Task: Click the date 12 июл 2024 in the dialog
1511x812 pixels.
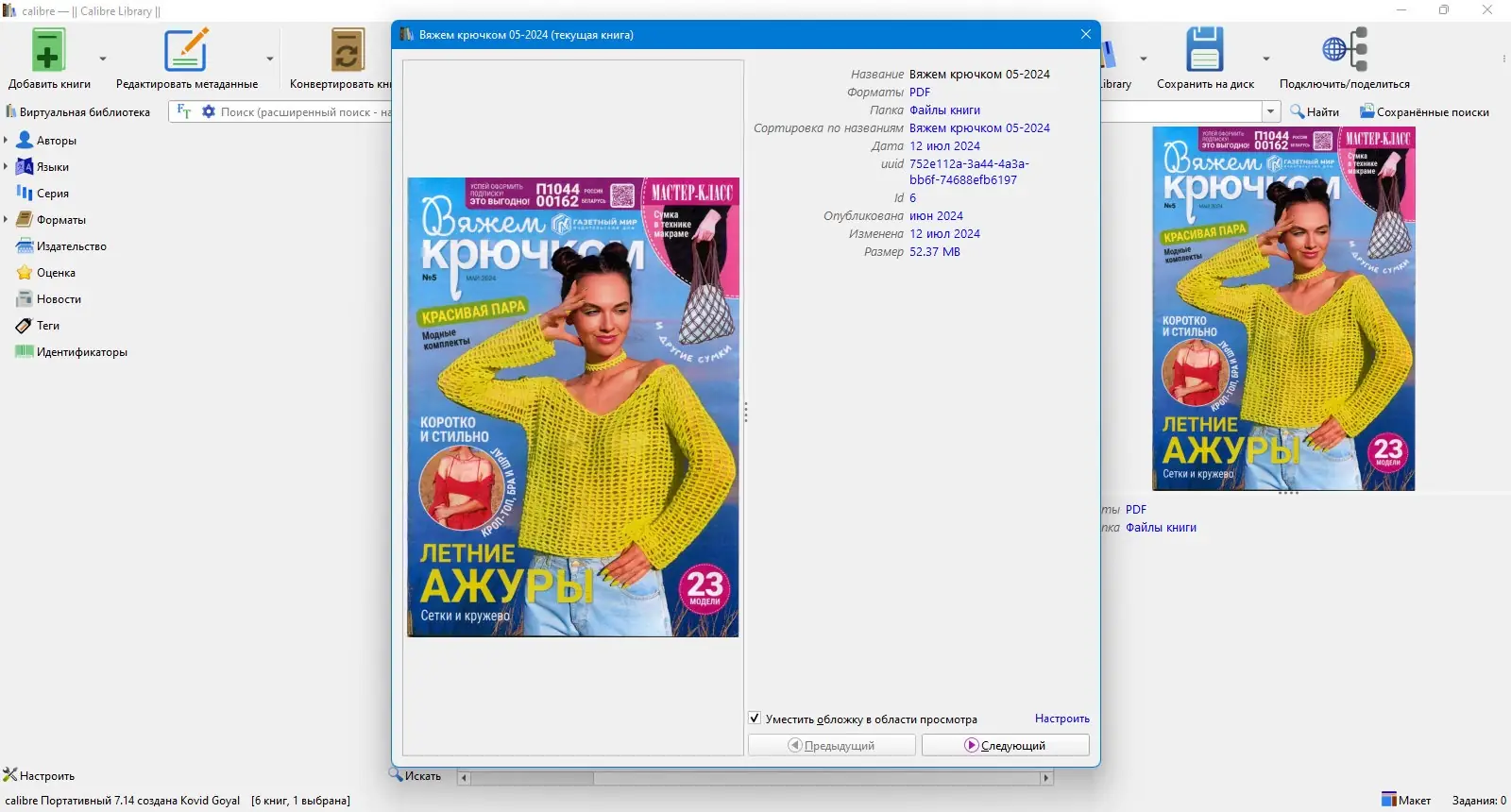Action: click(x=944, y=146)
